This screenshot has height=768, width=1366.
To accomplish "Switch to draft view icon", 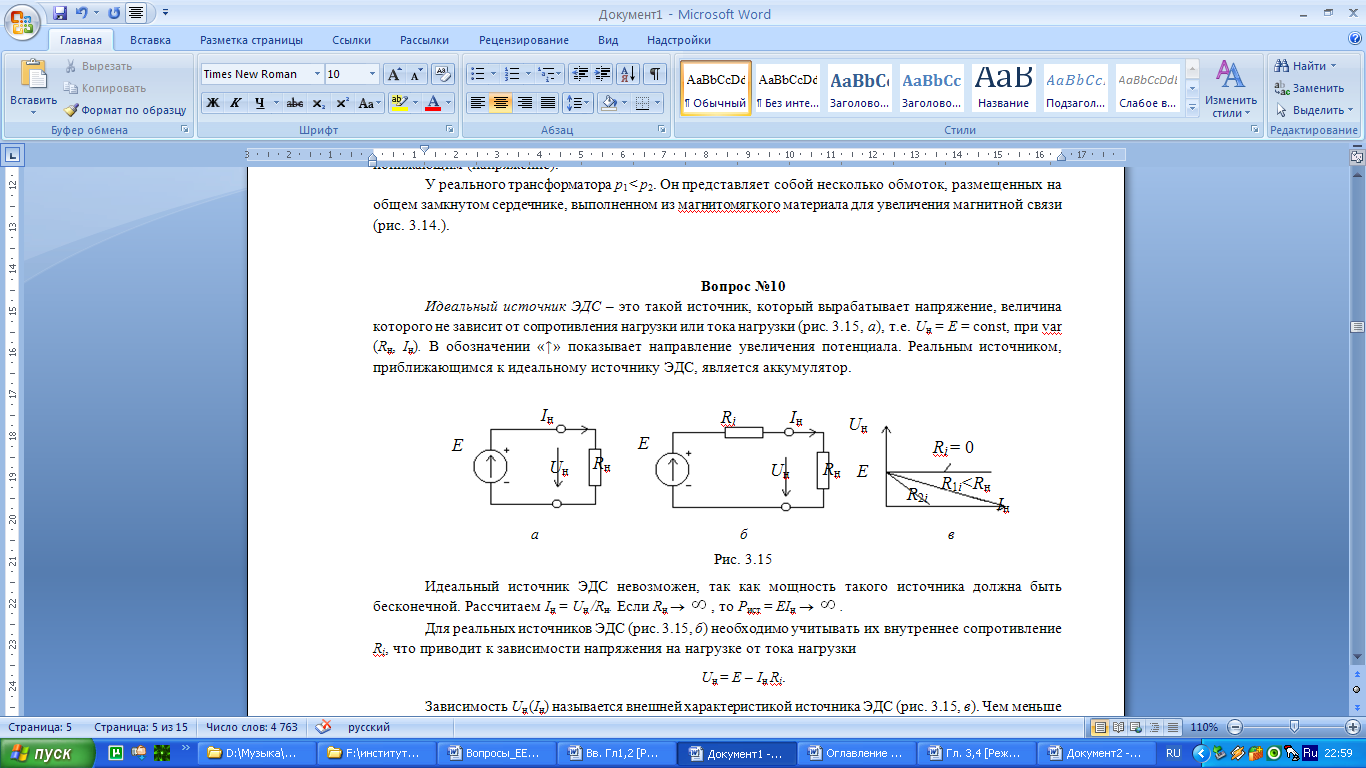I will (1172, 727).
